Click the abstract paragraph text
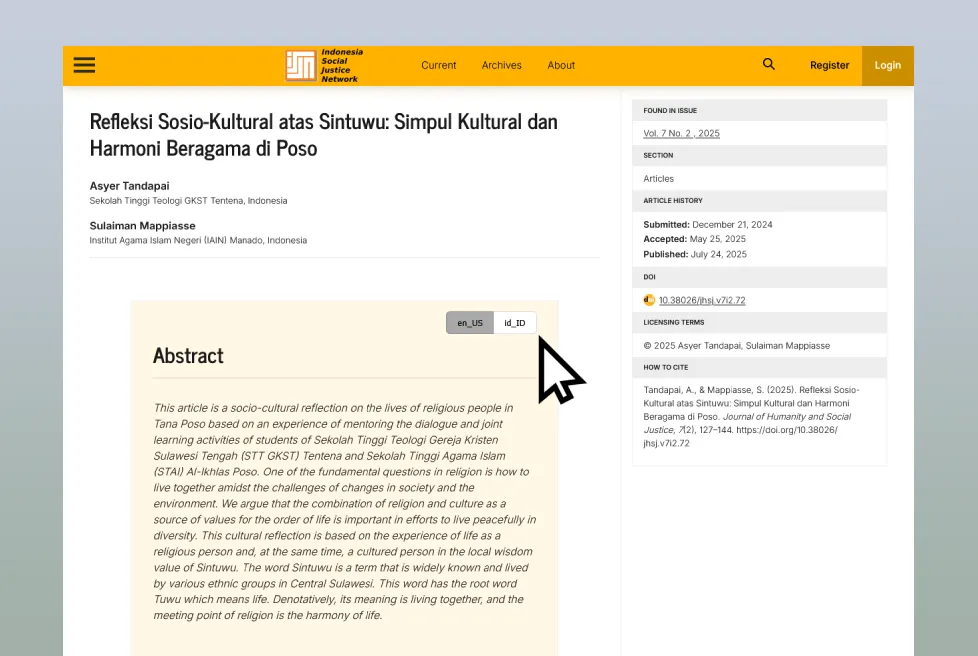 tap(344, 511)
